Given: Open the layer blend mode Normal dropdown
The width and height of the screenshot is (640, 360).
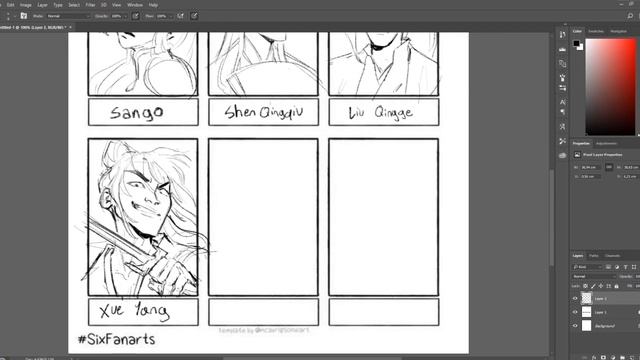Looking at the screenshot, I should coord(594,276).
